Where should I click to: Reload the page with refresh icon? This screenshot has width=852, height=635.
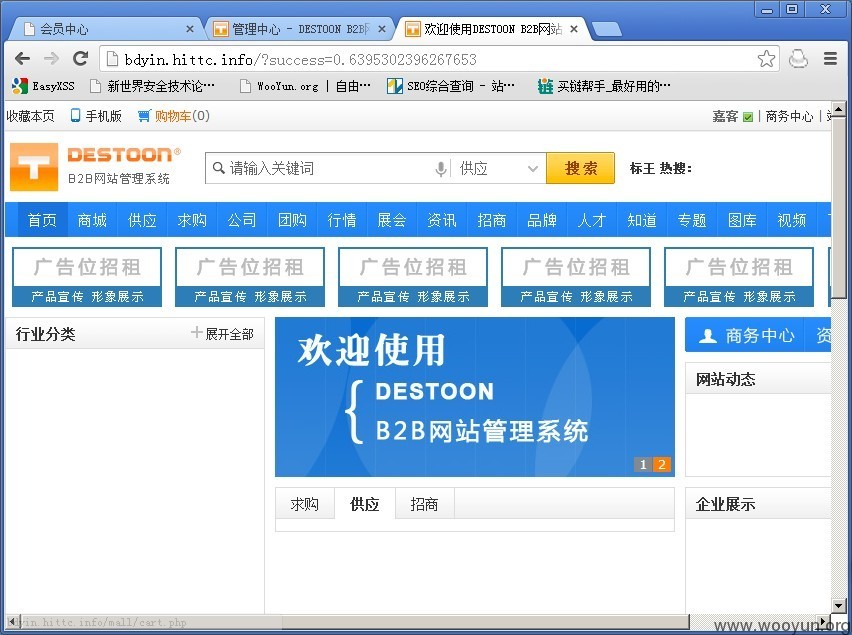coord(80,59)
